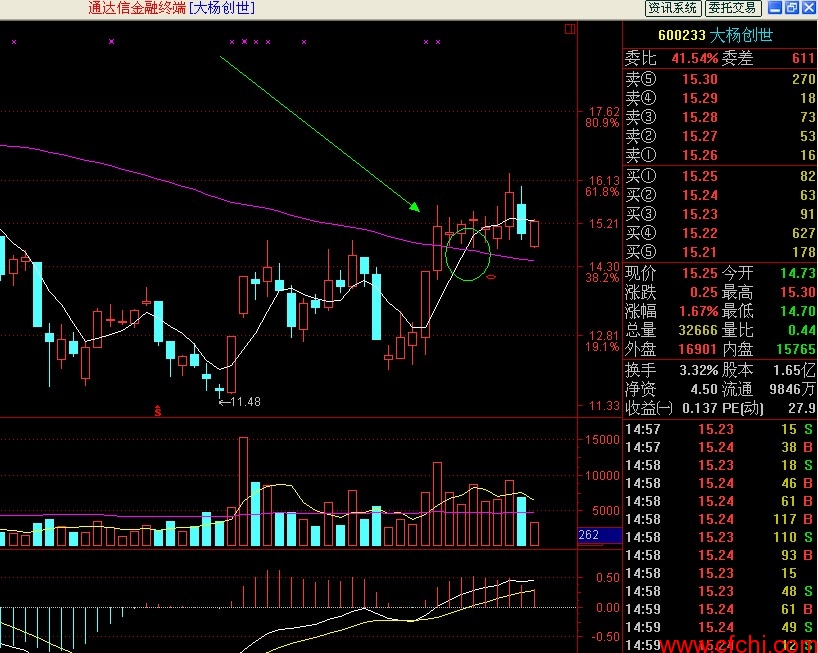Select the 委差 611 value
Image resolution: width=818 pixels, height=653 pixels.
tap(803, 58)
